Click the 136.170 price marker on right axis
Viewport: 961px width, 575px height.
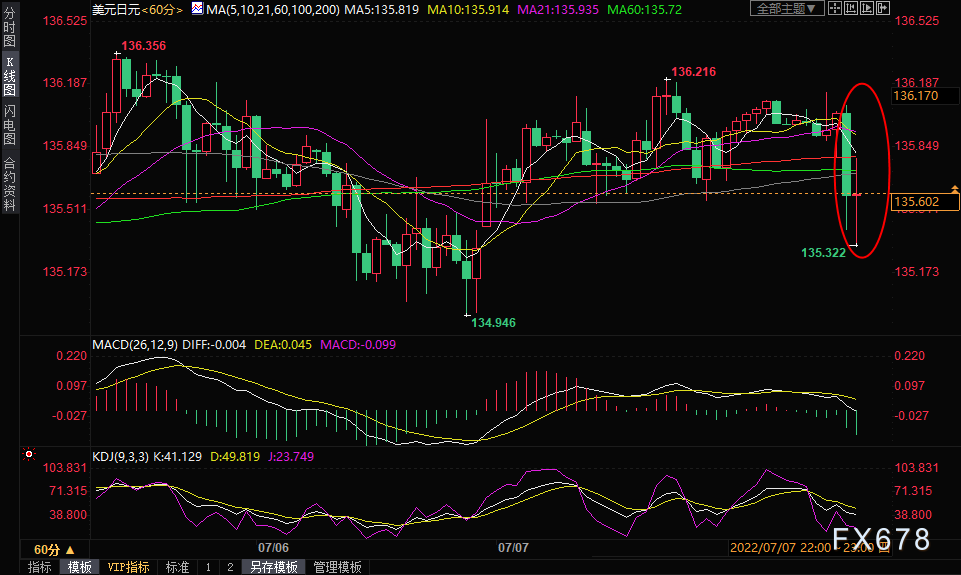click(x=924, y=96)
